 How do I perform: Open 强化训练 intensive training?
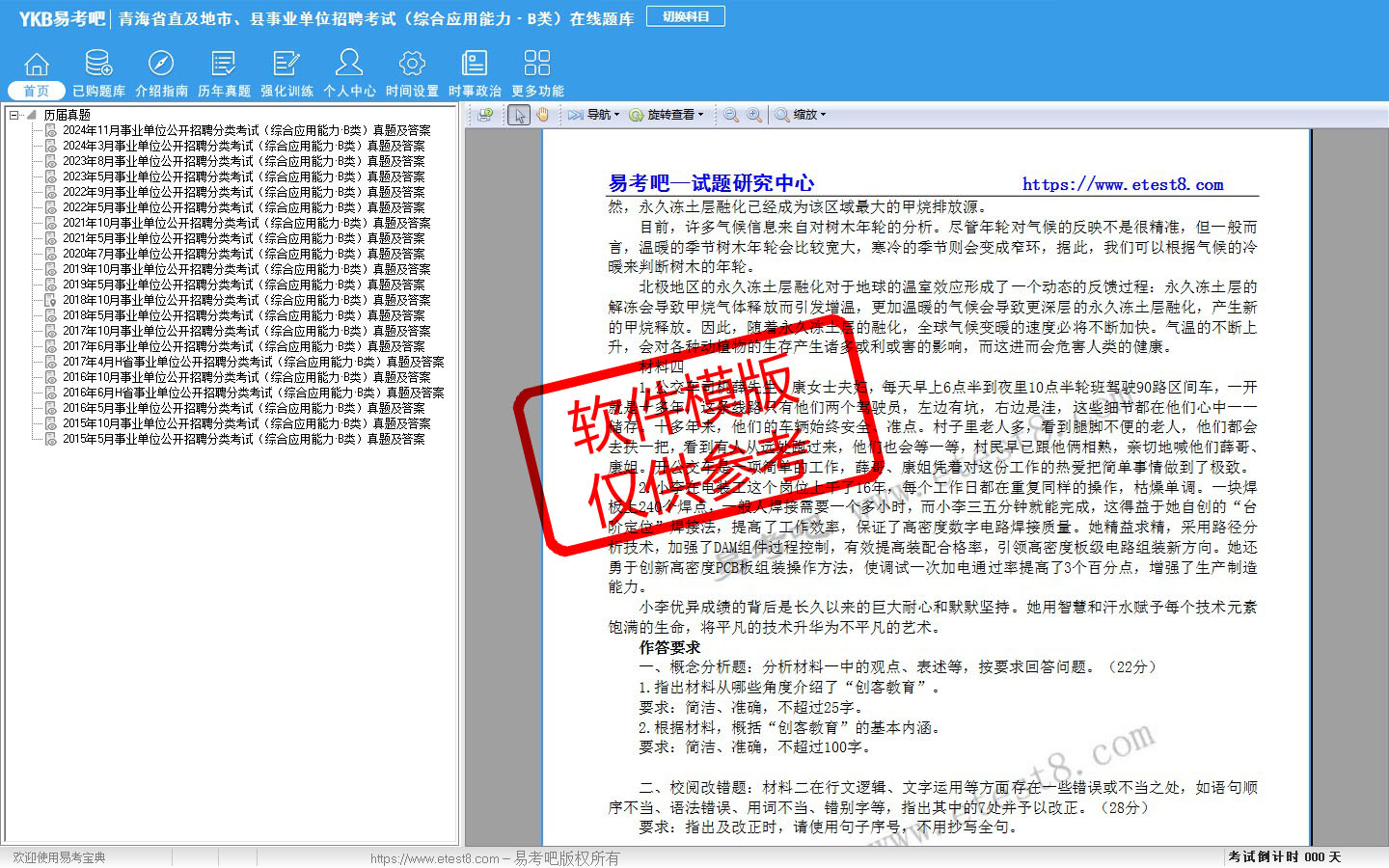(x=286, y=73)
